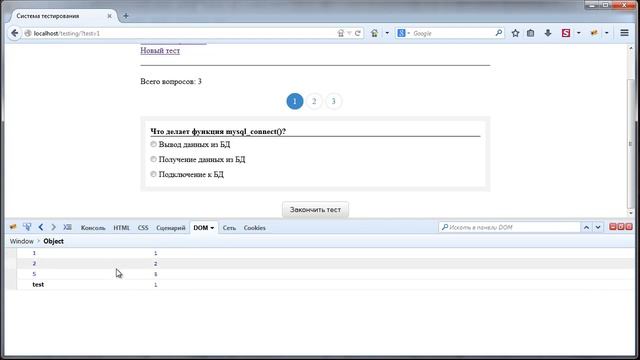This screenshot has height=360, width=640.
Task: Switch to the Cookies tab
Action: tap(255, 228)
